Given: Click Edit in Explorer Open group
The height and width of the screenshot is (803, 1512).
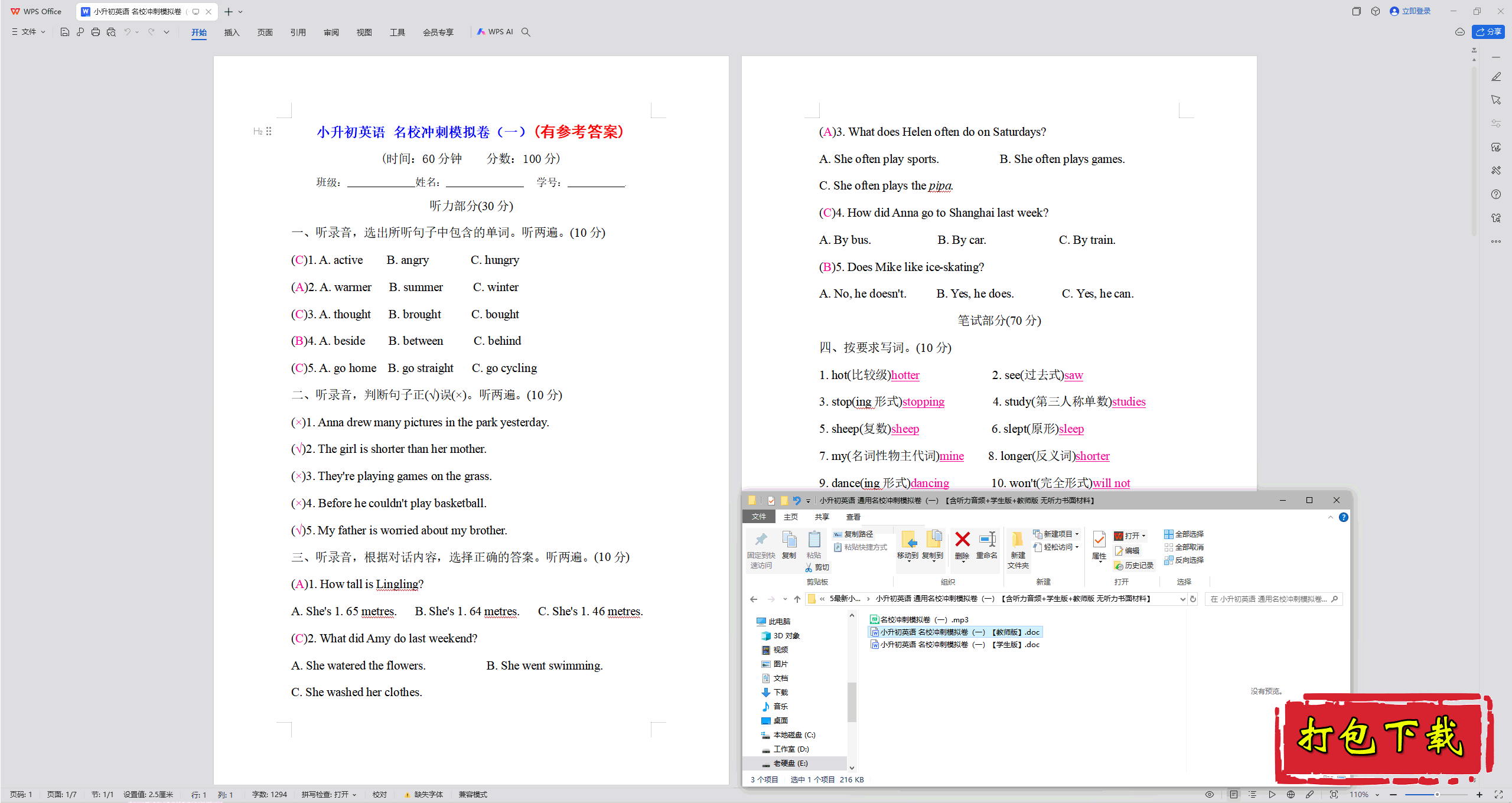Looking at the screenshot, I should click(1127, 551).
